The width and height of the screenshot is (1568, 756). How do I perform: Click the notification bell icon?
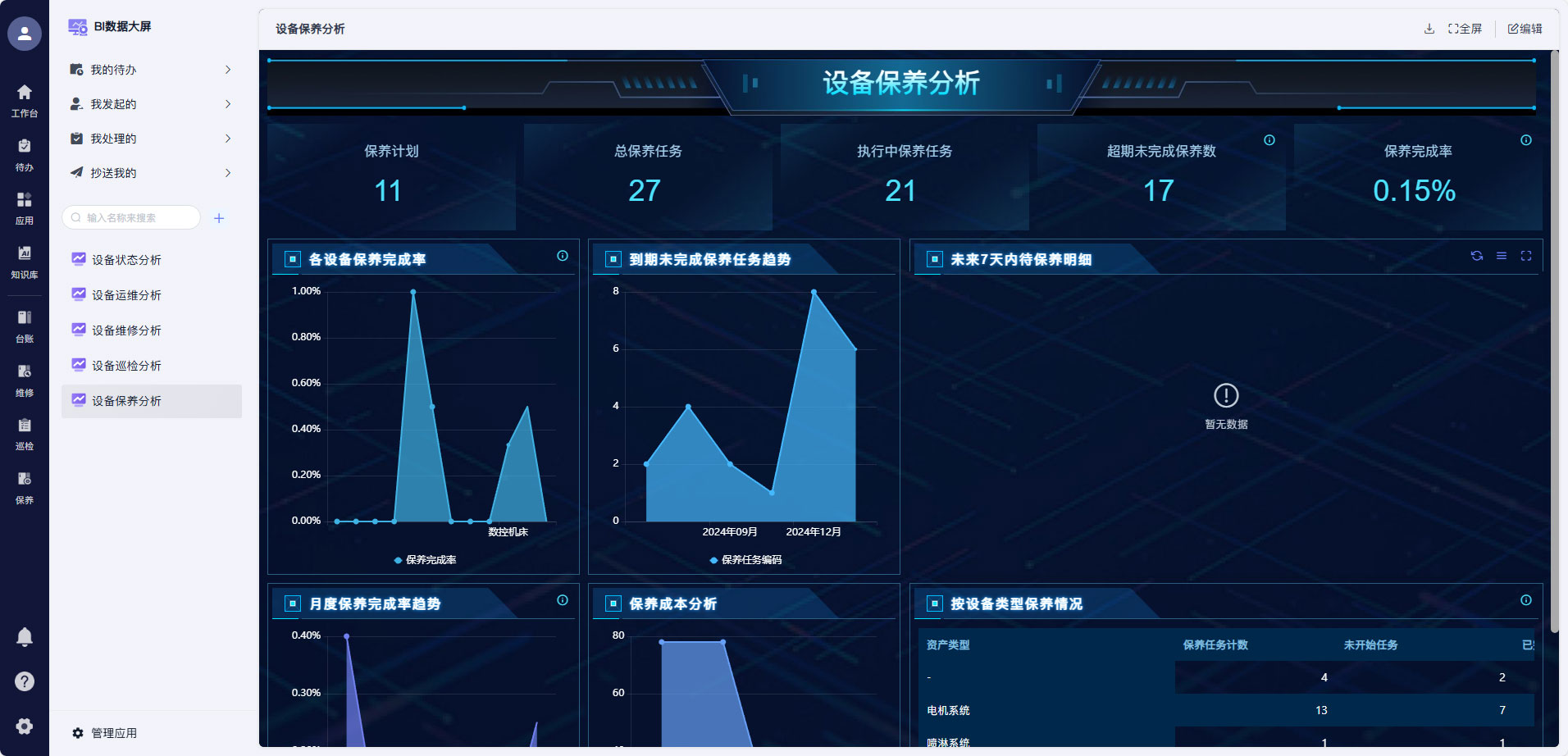pyautogui.click(x=25, y=637)
